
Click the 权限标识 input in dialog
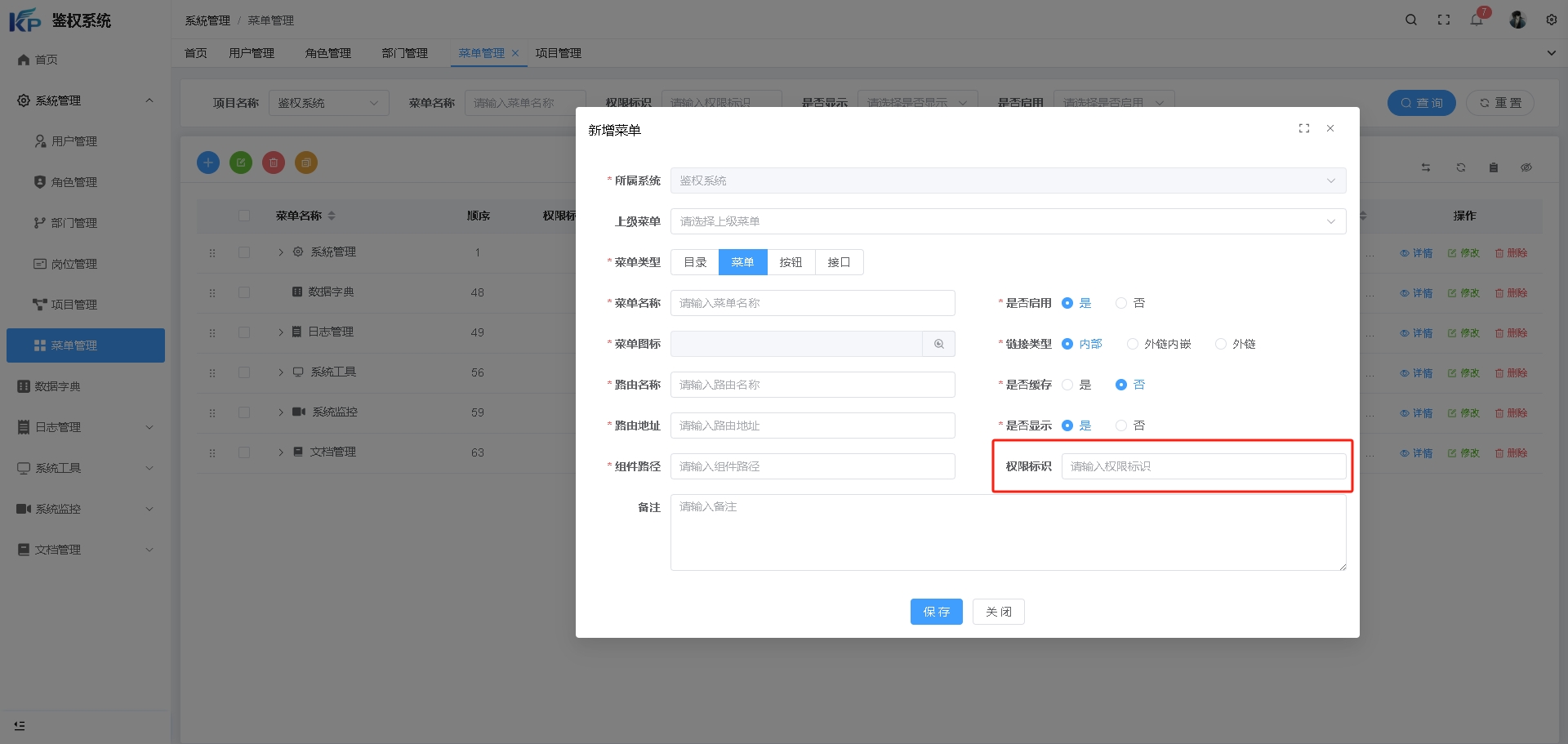(1203, 466)
